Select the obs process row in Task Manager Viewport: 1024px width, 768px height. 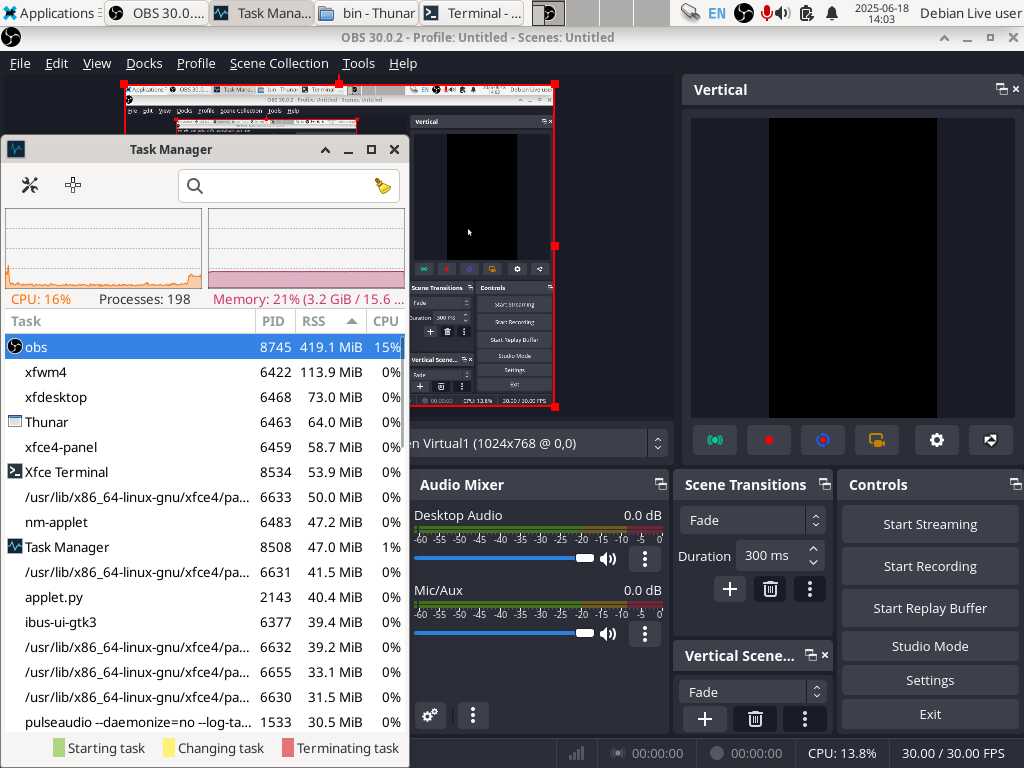click(204, 347)
